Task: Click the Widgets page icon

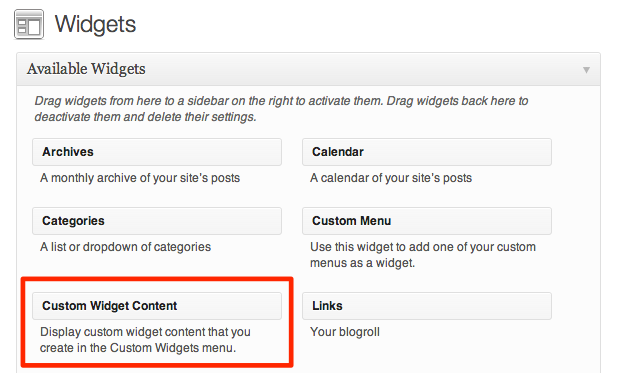Action: point(29,24)
